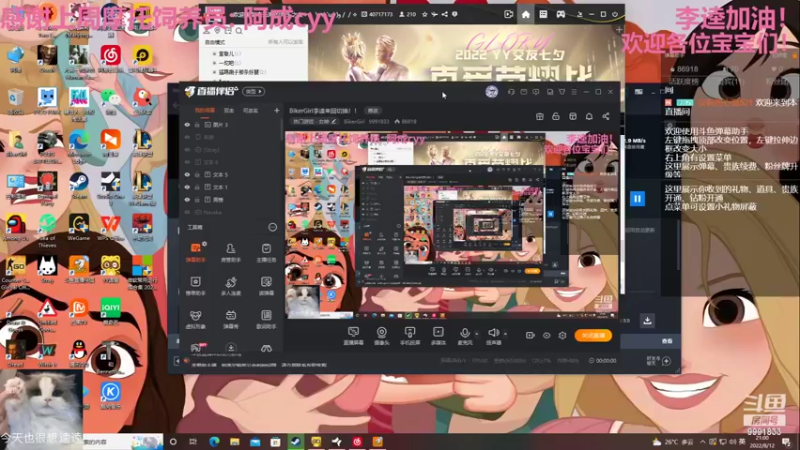Open the 歌词助手 lyrics assistant tool
The image size is (800, 450).
click(266, 319)
